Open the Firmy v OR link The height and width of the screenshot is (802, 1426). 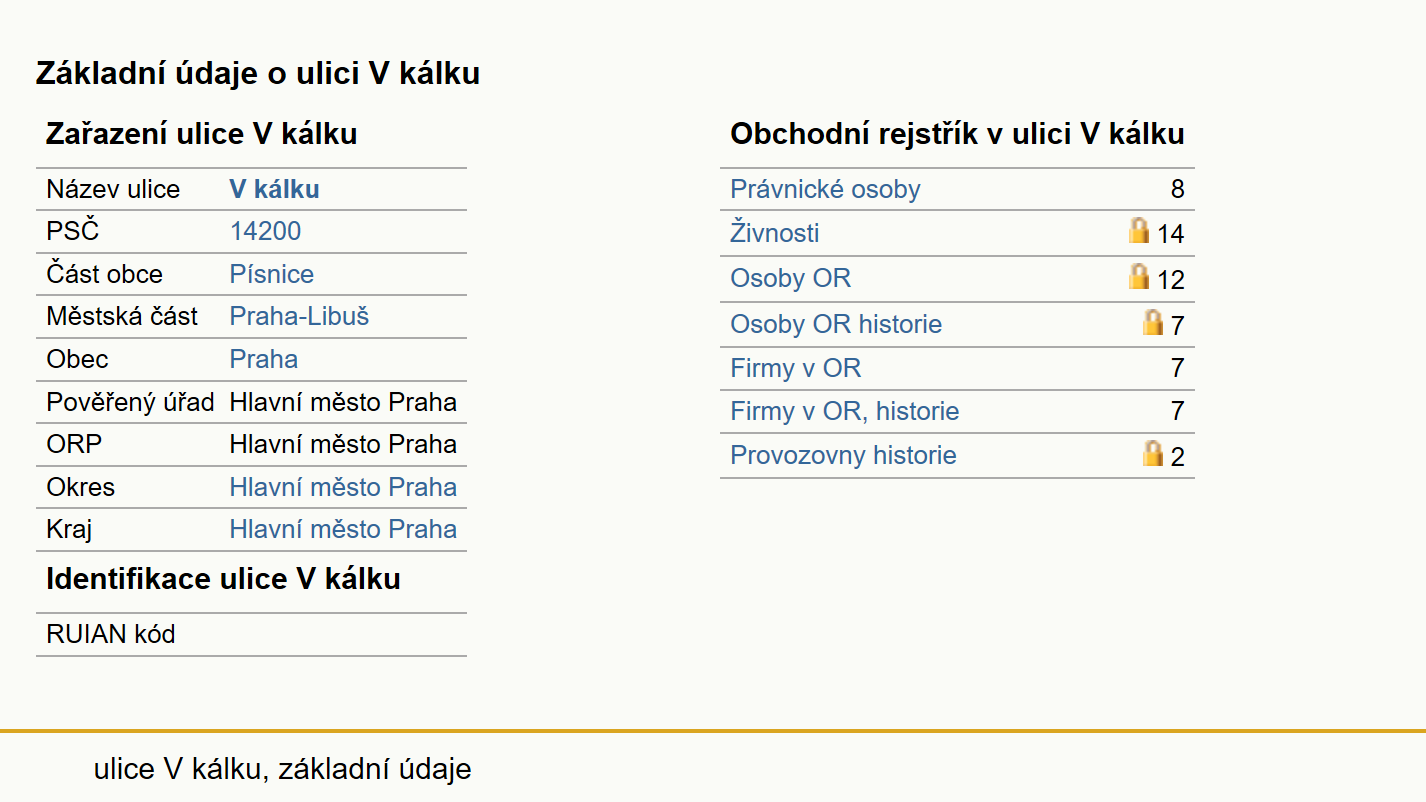pyautogui.click(x=795, y=369)
